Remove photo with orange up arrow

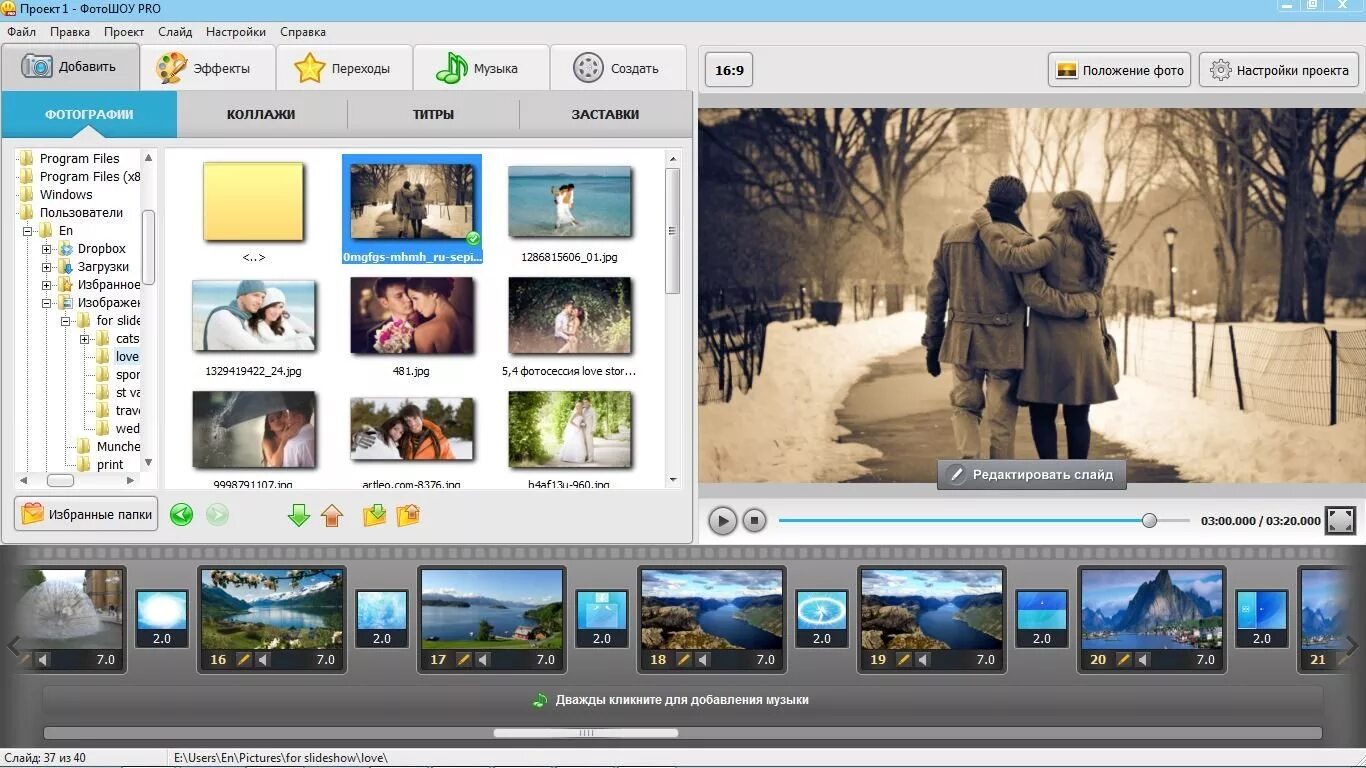(332, 515)
